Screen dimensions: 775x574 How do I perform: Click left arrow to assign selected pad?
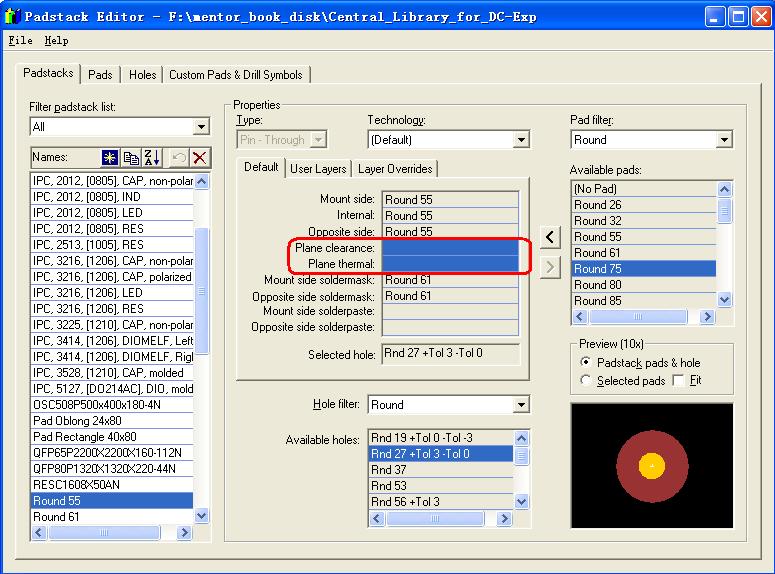click(x=550, y=237)
